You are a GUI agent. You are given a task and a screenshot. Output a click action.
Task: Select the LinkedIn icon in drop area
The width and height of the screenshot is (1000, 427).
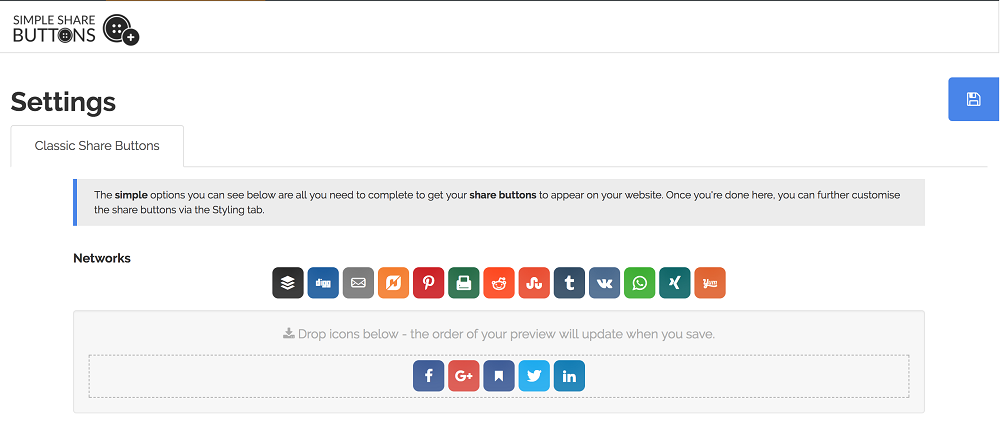click(569, 376)
